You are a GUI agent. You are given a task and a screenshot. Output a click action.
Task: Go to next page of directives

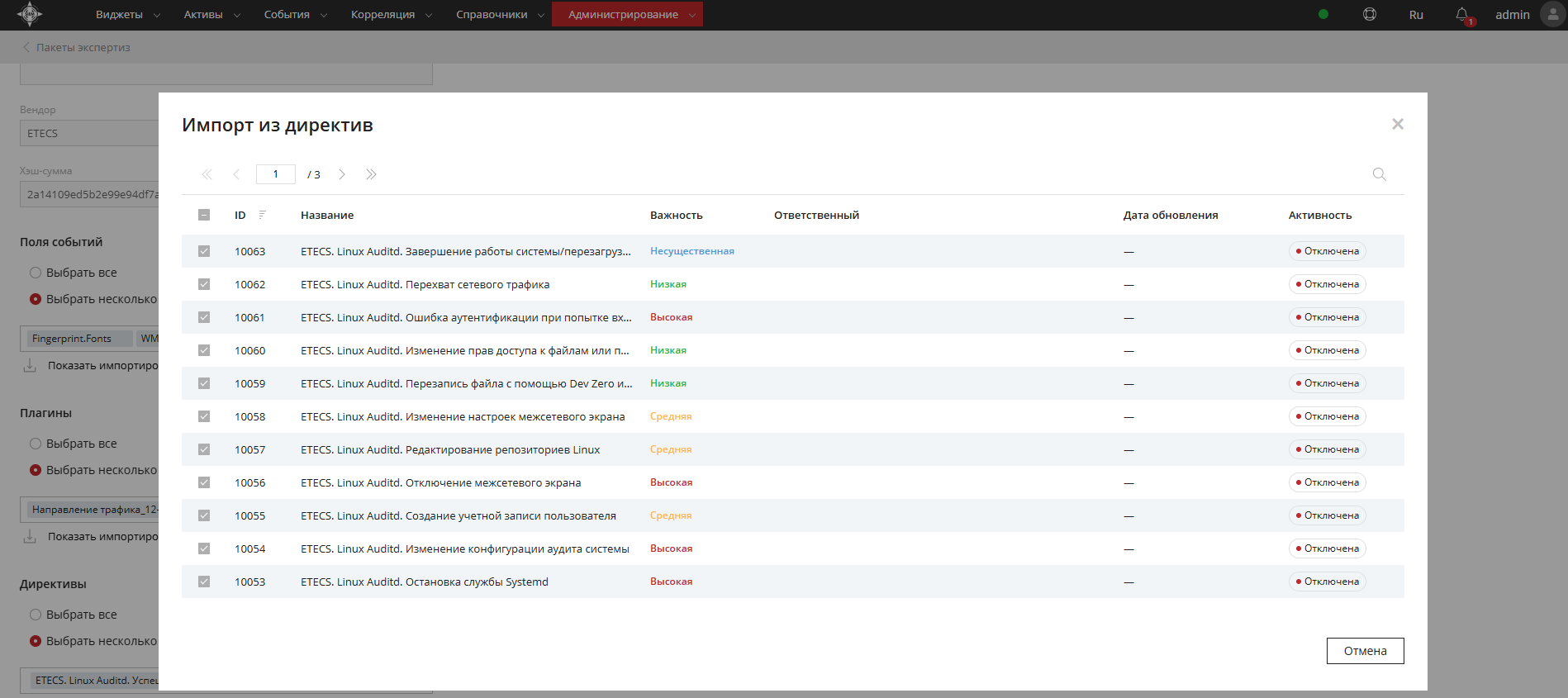pyautogui.click(x=342, y=174)
